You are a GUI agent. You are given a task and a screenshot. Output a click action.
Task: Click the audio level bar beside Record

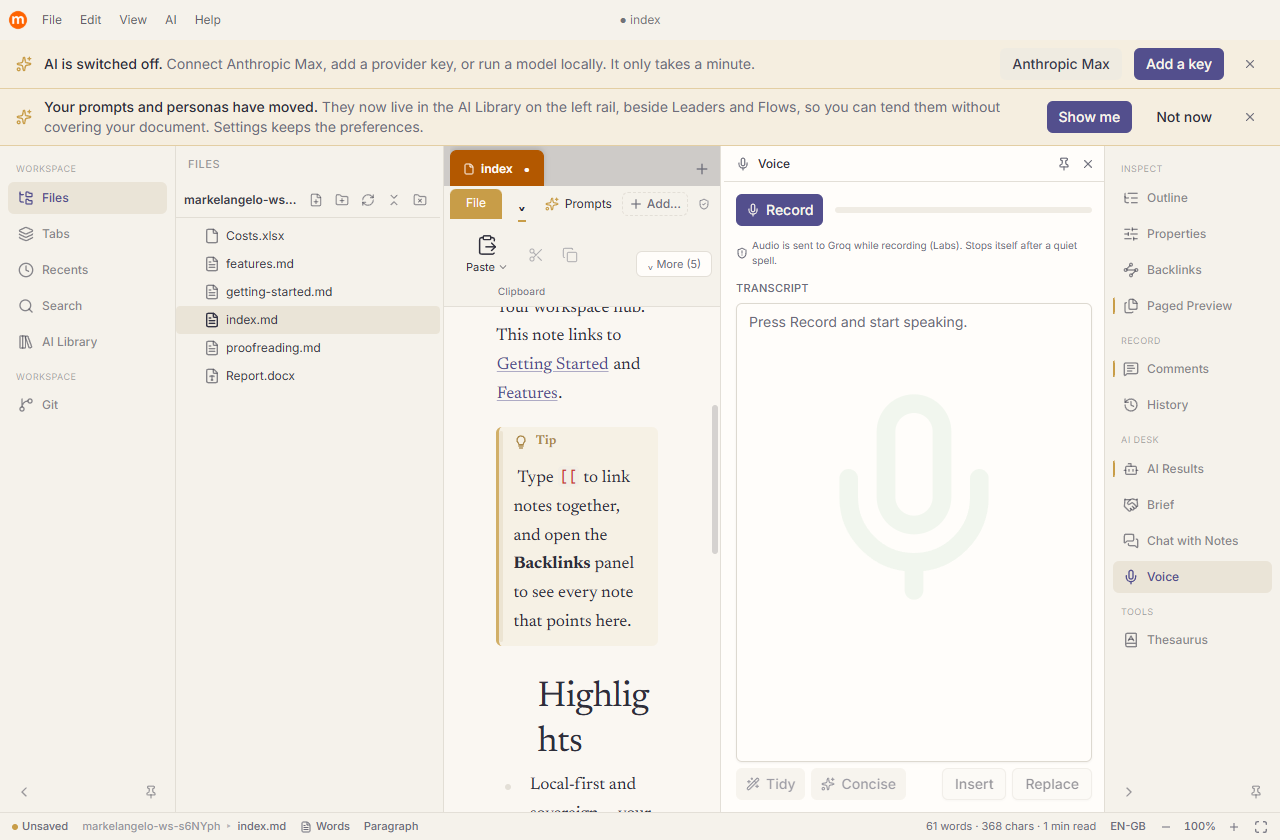(x=963, y=210)
